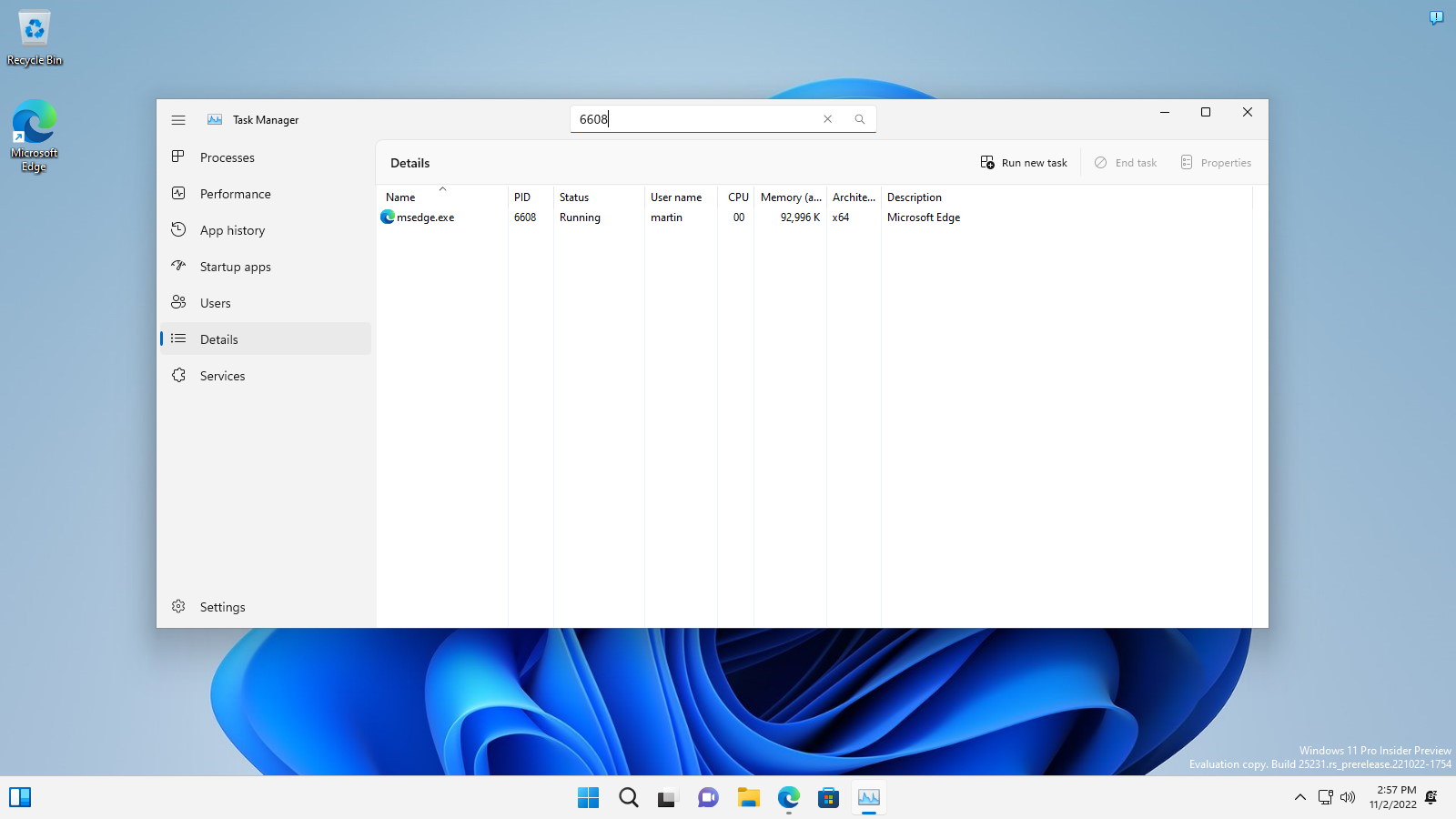Click the search magnifier icon
Screen dimensions: 1456x819
point(860,118)
